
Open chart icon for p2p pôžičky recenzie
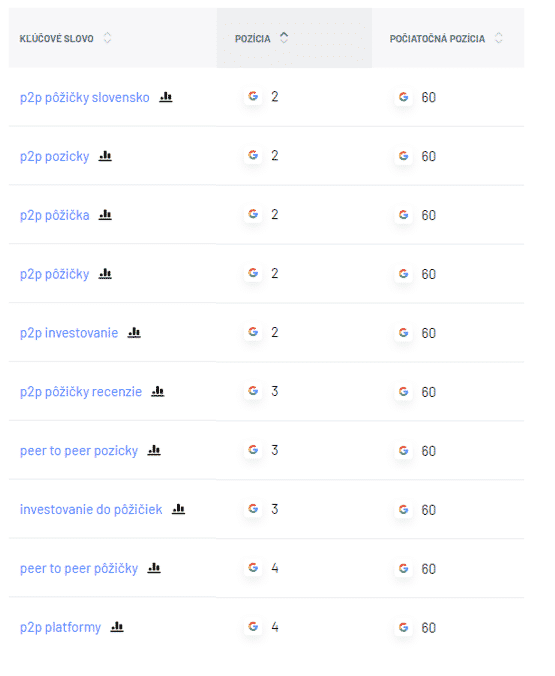(158, 391)
